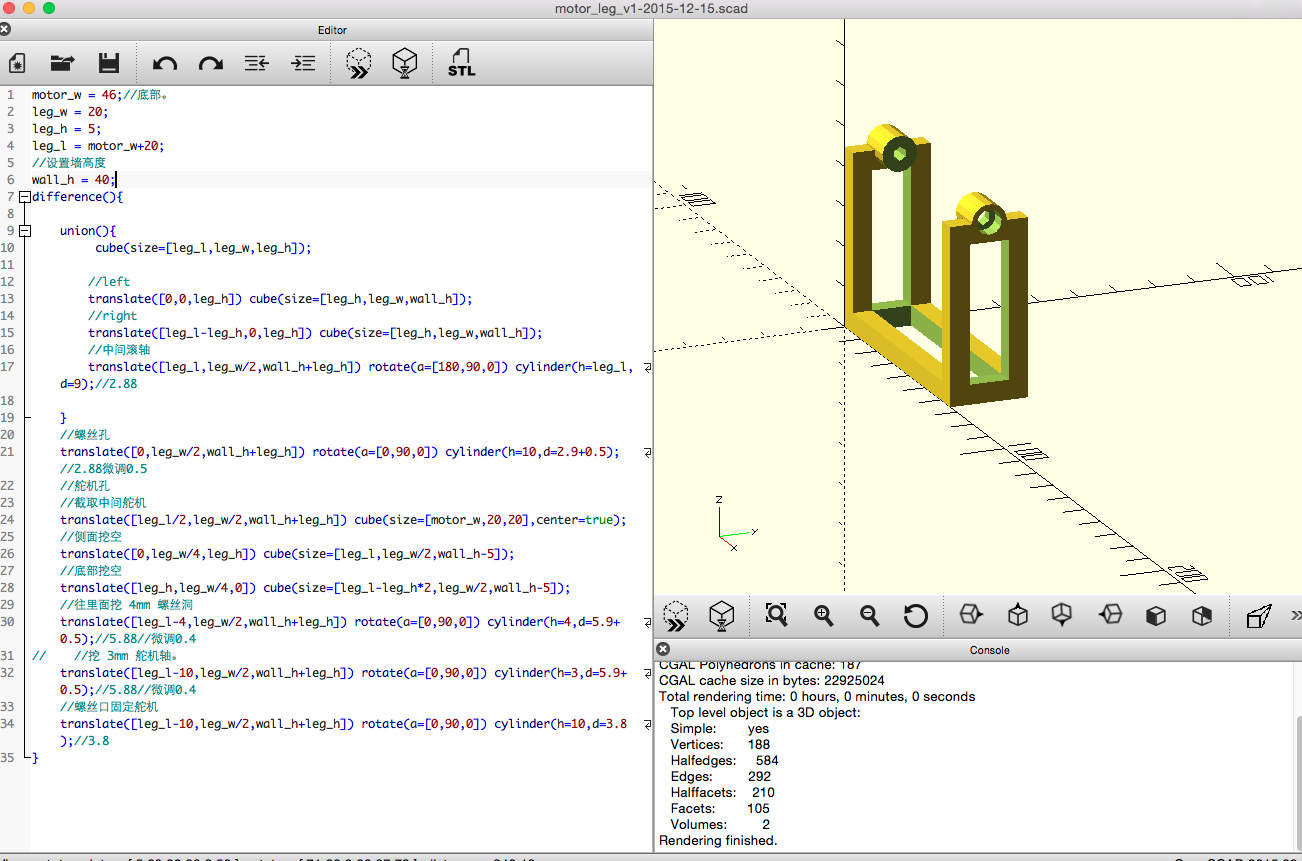Click the 'Halfedges: 584' console line
Viewport: 1302px width, 861px height.
724,760
